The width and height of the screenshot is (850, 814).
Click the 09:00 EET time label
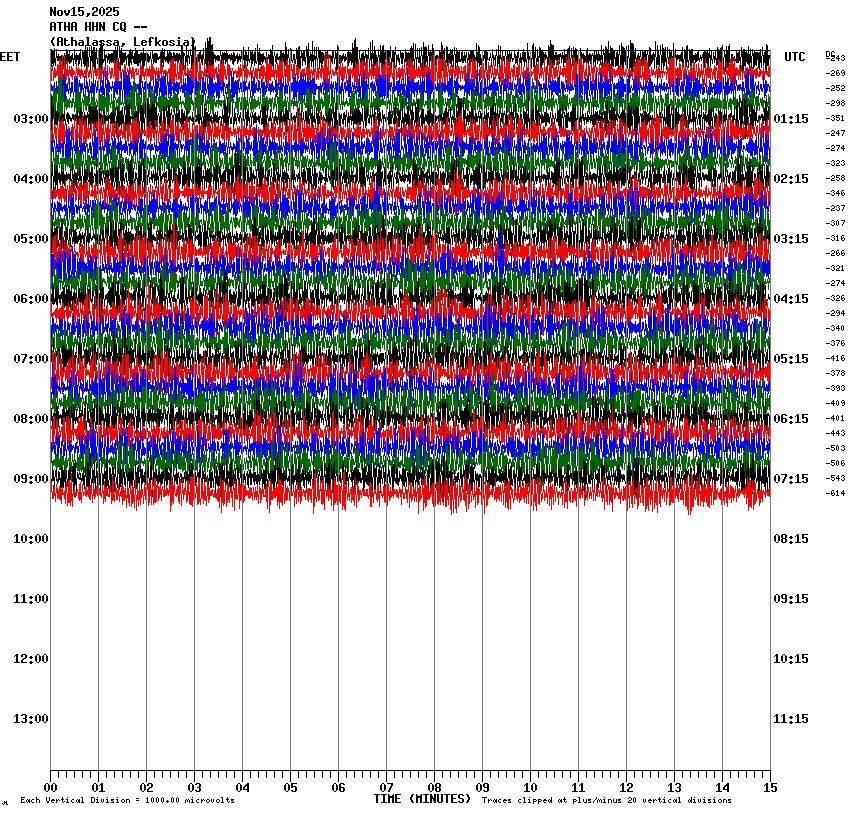click(30, 479)
